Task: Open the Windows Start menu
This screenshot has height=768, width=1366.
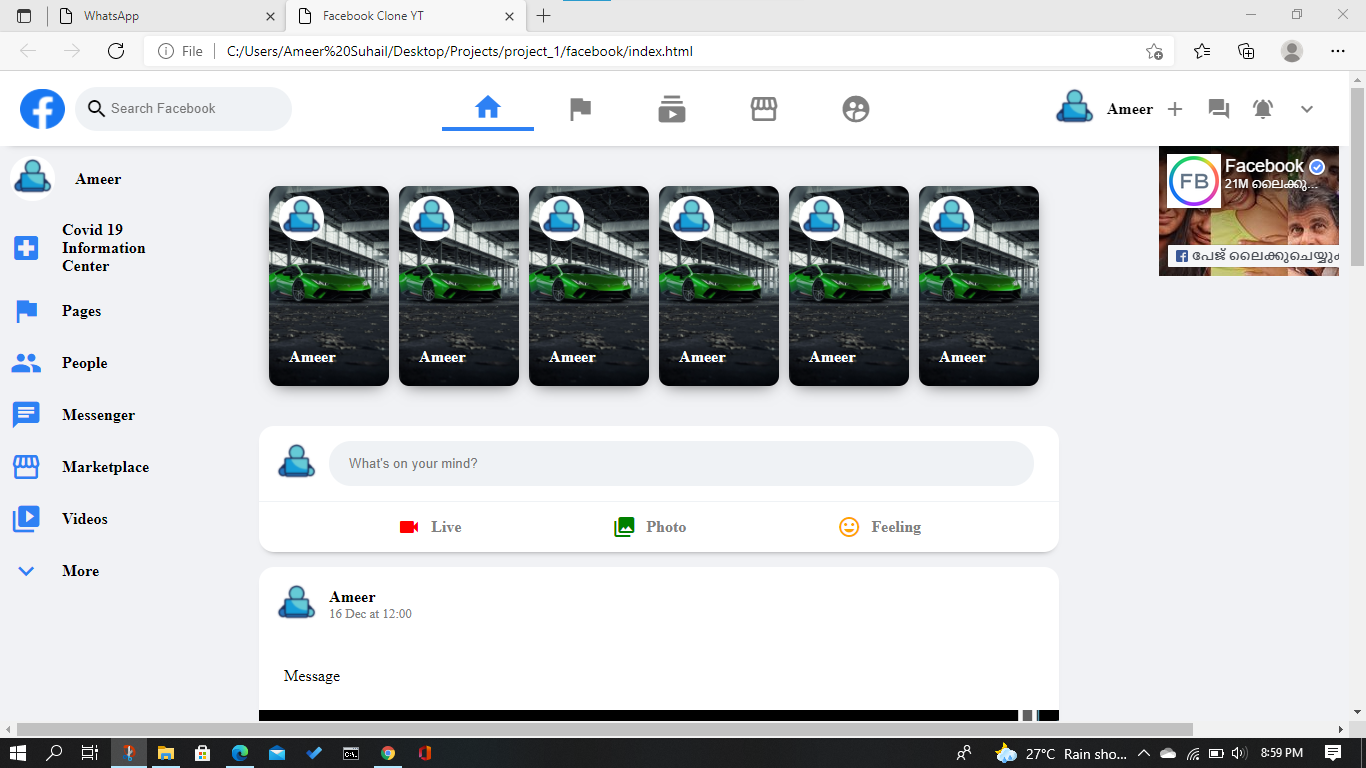Action: pyautogui.click(x=18, y=753)
